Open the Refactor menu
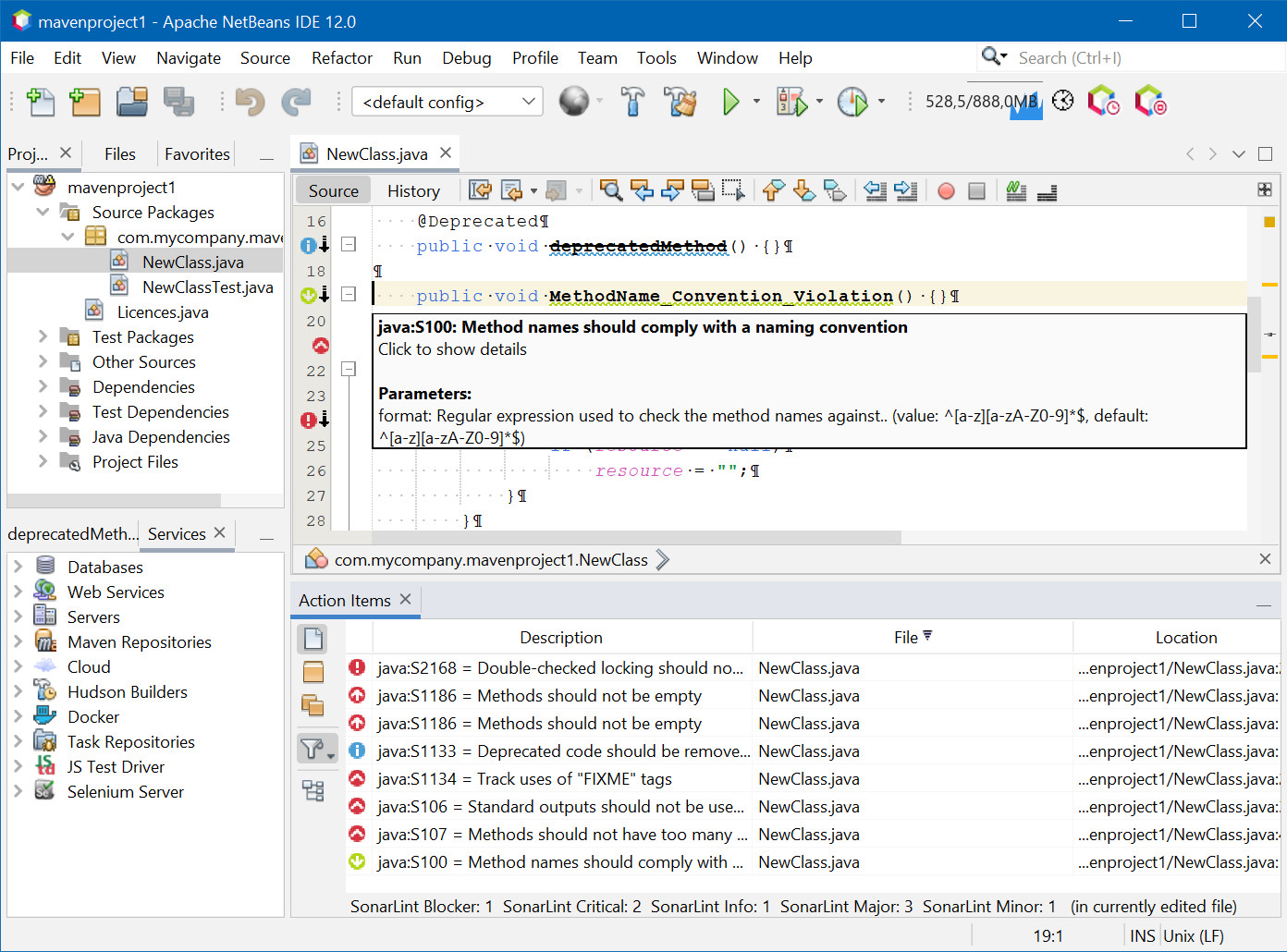This screenshot has height=952, width=1287. coord(341,57)
